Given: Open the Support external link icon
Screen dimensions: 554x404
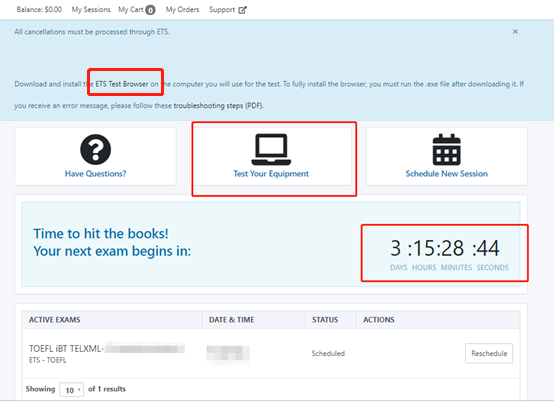Looking at the screenshot, I should pos(242,10).
